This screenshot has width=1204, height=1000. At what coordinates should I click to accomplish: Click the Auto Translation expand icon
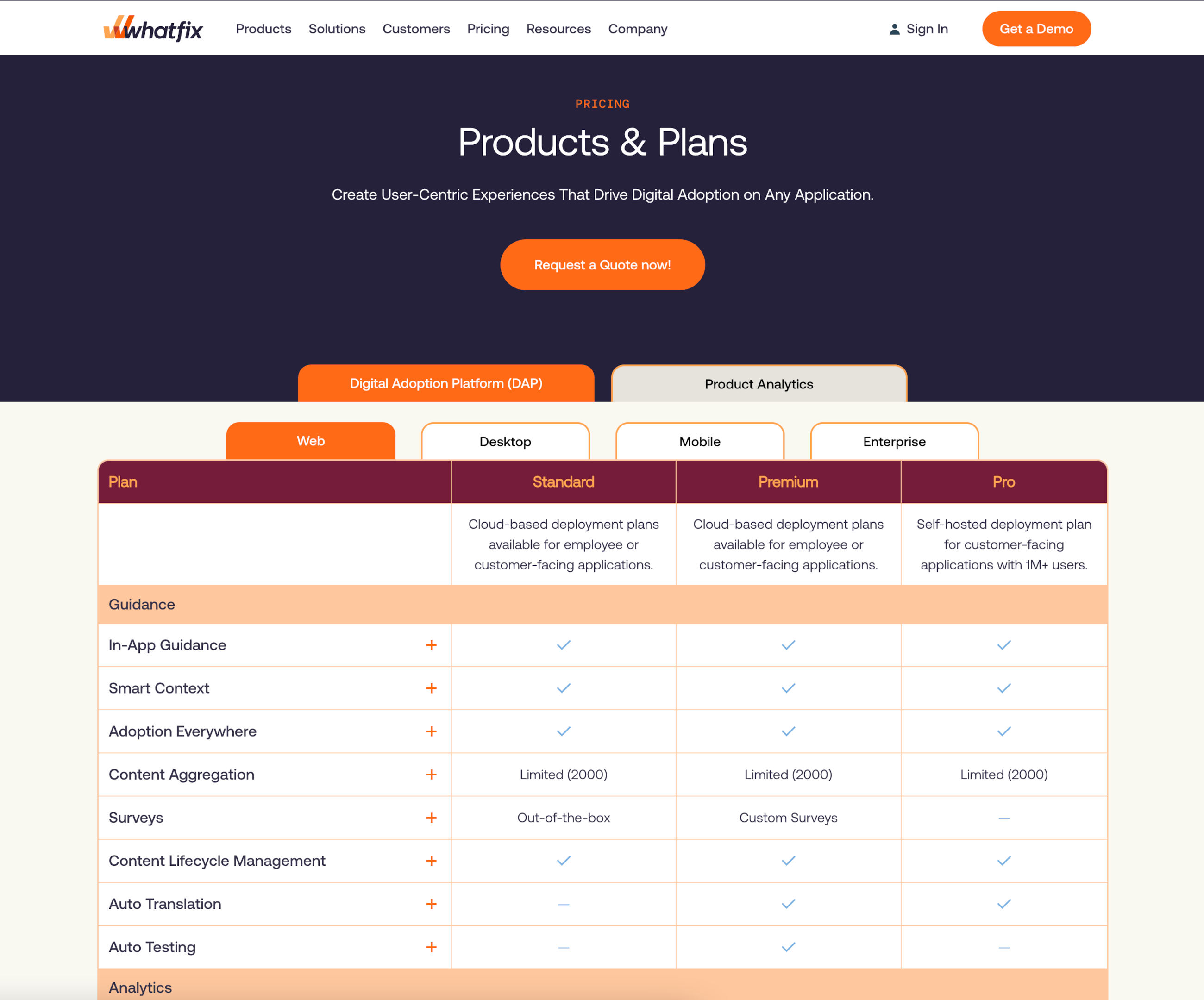click(x=432, y=904)
